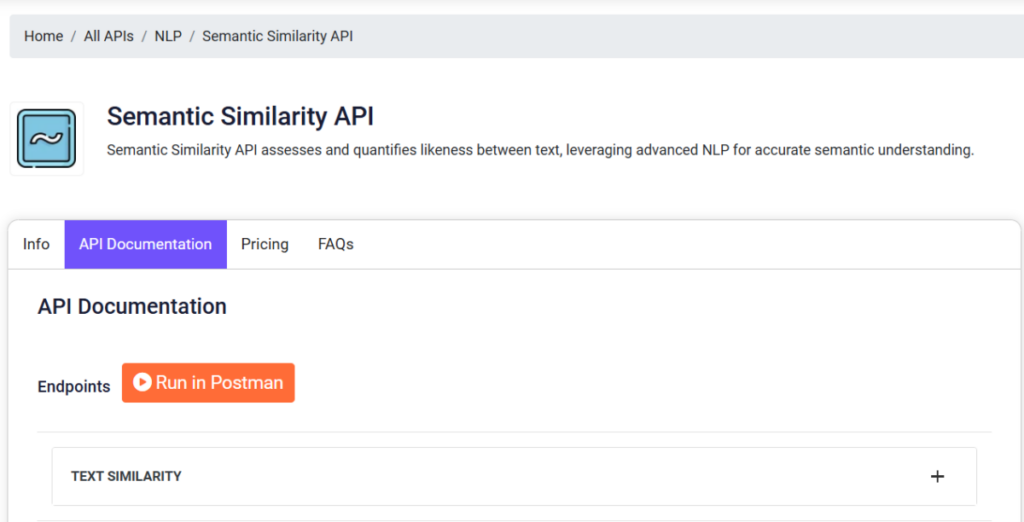The image size is (1024, 522).
Task: Go to Home in the breadcrumb
Action: [44, 36]
